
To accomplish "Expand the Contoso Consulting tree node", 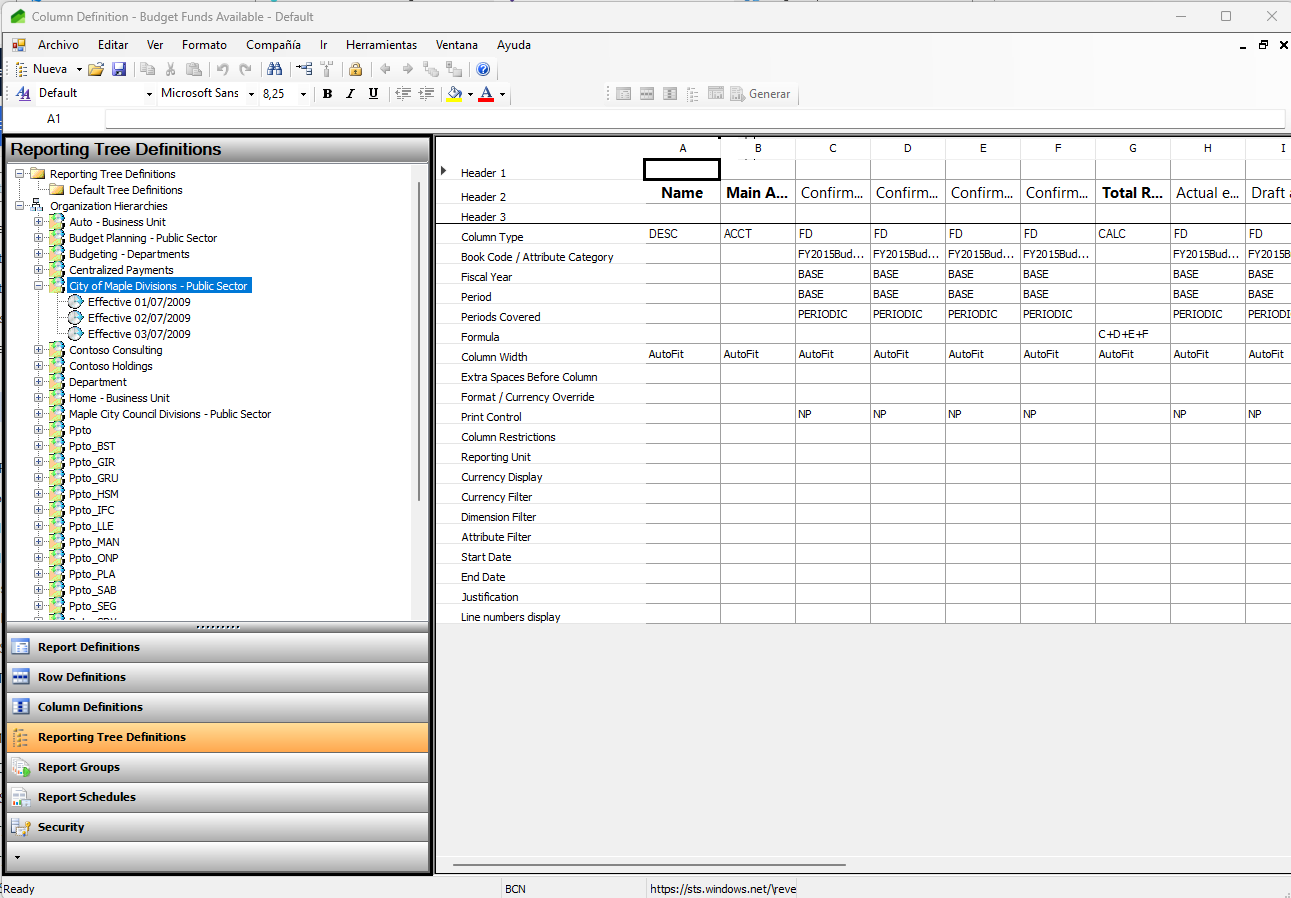I will [39, 350].
